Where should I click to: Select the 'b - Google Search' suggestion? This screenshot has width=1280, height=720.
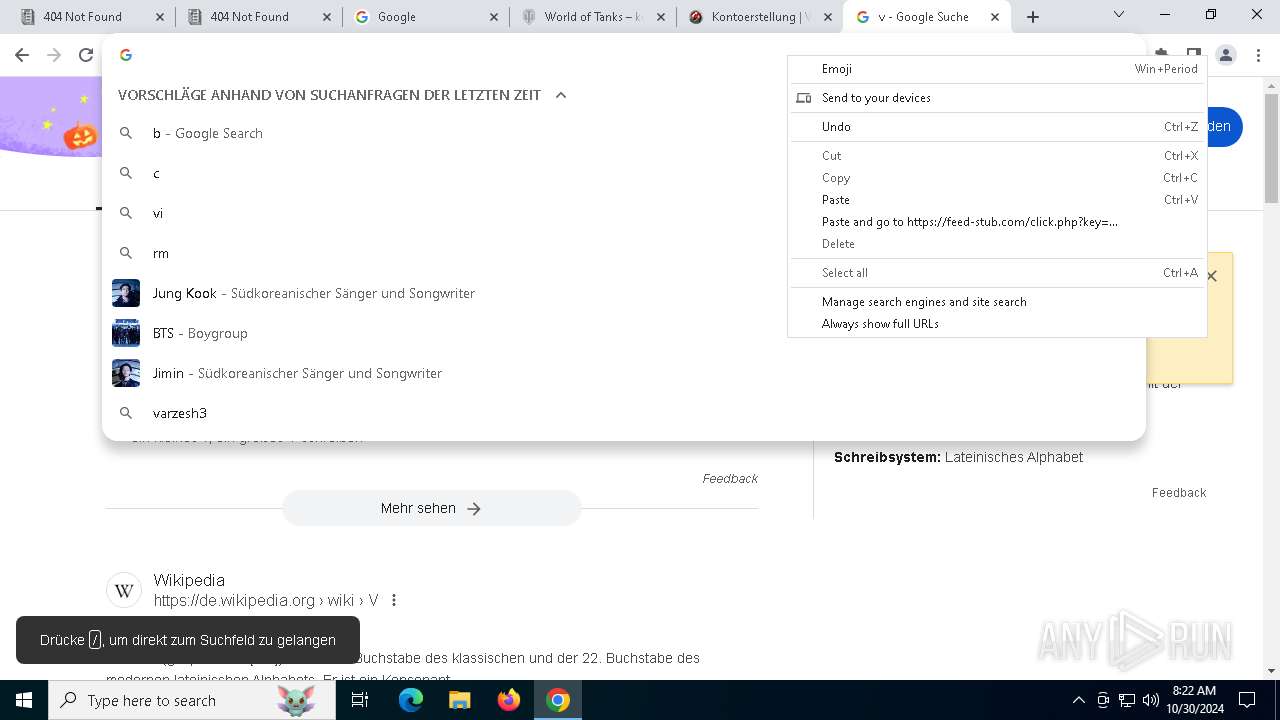click(x=624, y=133)
